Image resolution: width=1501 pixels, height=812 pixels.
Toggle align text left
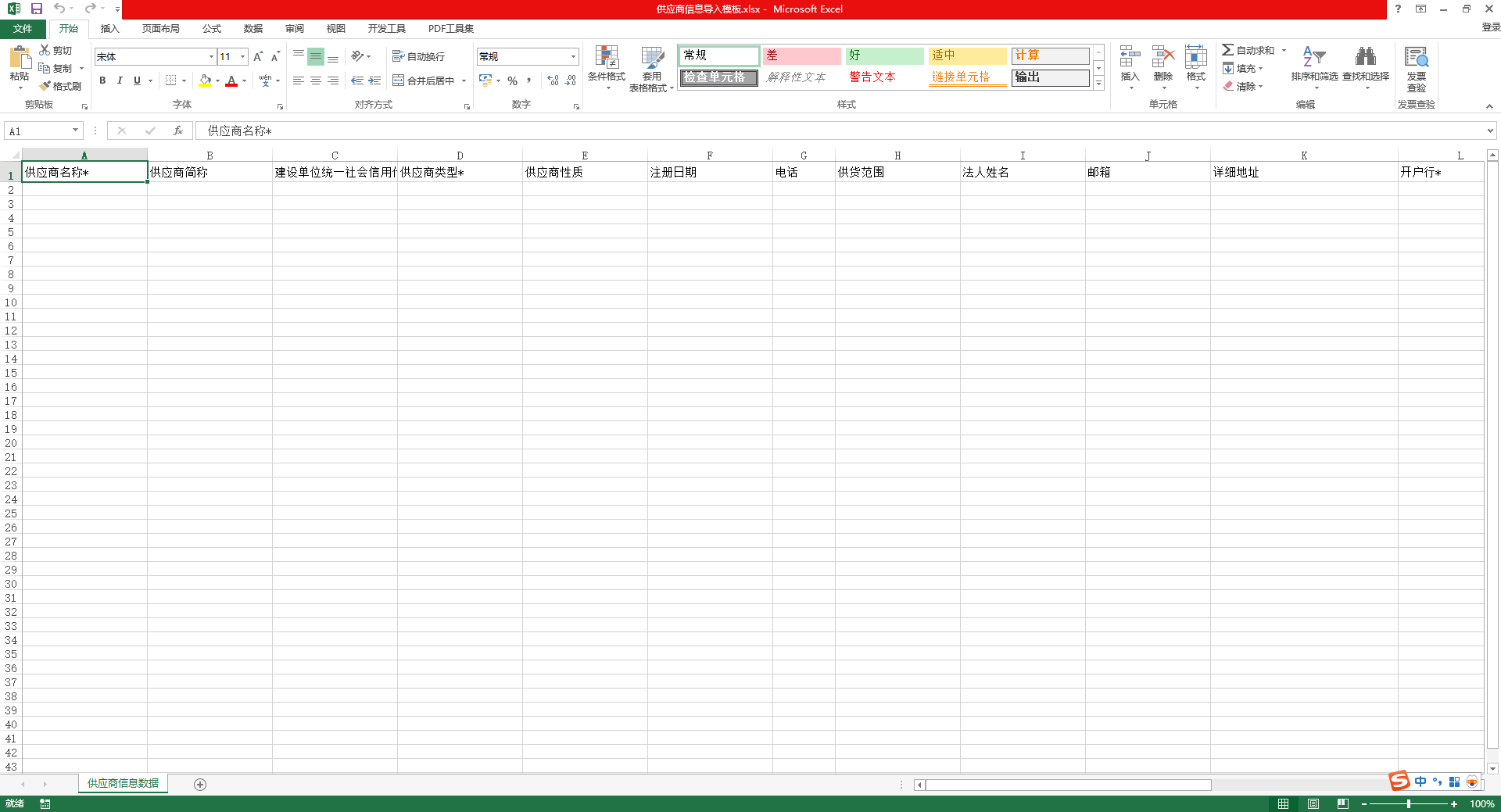coord(299,80)
